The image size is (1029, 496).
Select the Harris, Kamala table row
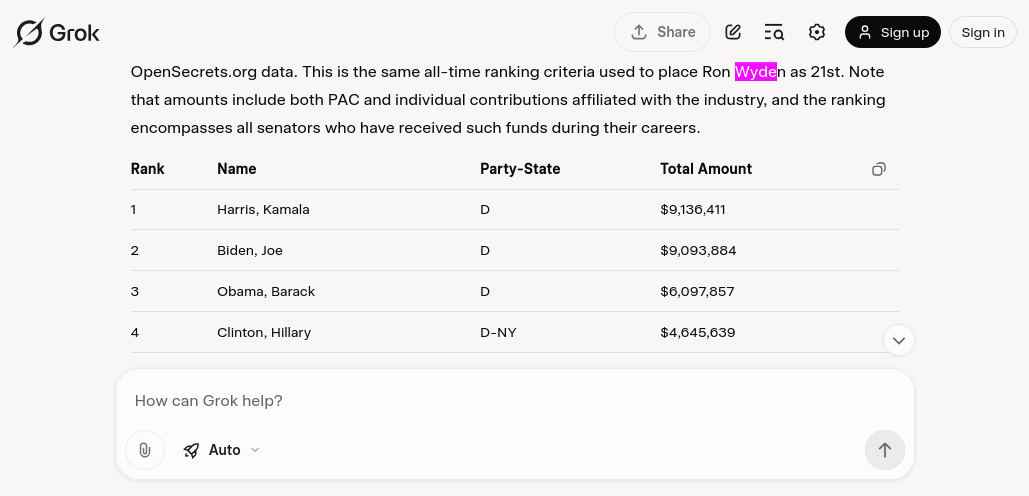click(514, 210)
